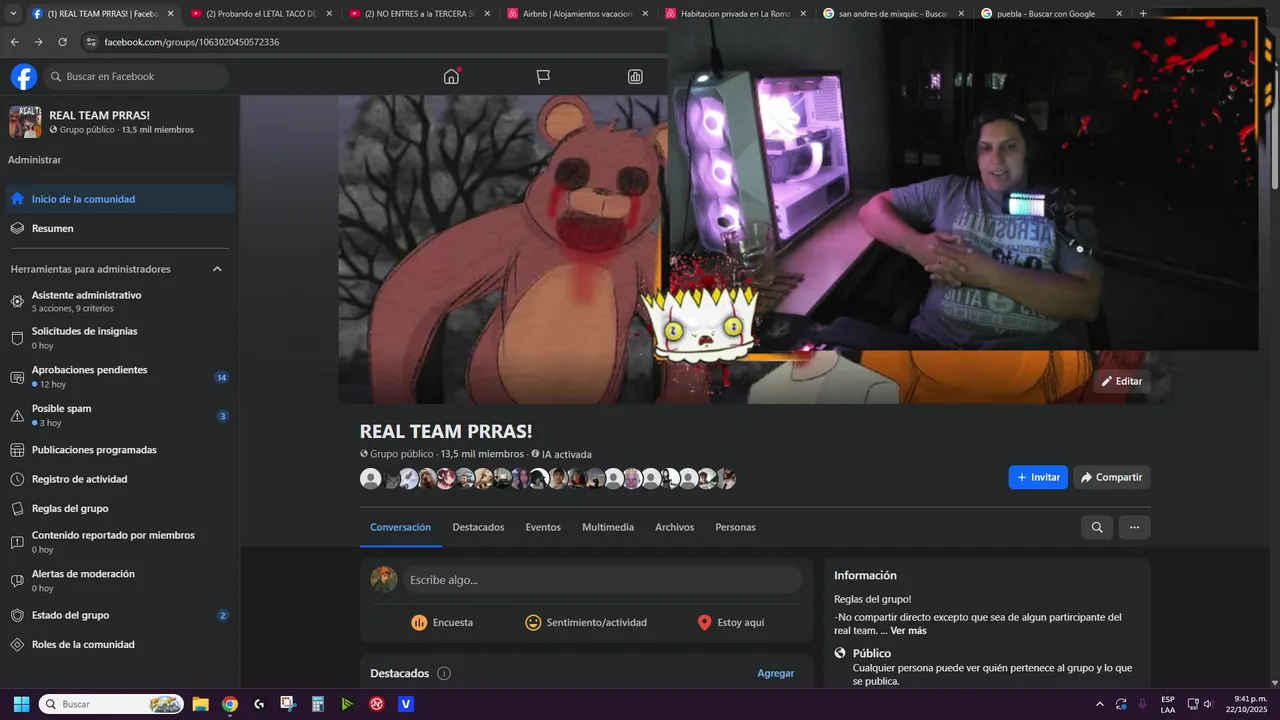Open Resumen in sidebar
Screen dimensions: 1280x720
(120, 228)
